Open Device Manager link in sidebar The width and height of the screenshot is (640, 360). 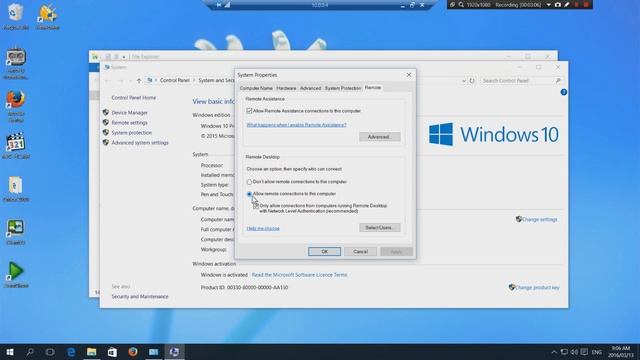pyautogui.click(x=129, y=113)
